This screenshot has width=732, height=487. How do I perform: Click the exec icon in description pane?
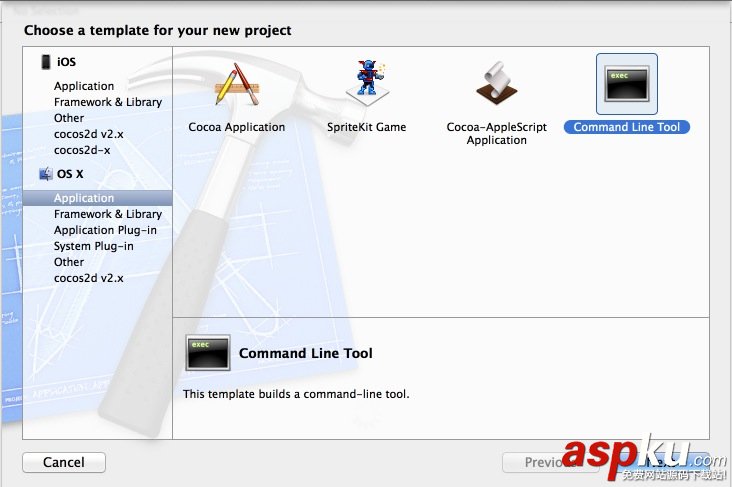208,353
